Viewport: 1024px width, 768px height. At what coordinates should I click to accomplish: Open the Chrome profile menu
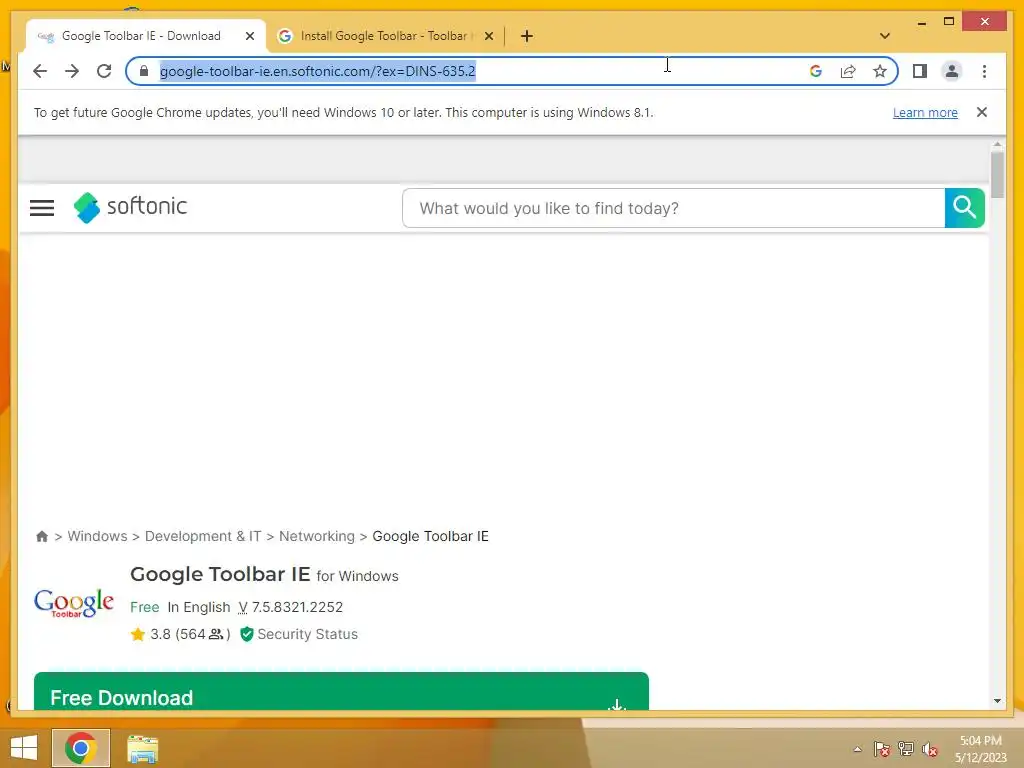coord(952,71)
